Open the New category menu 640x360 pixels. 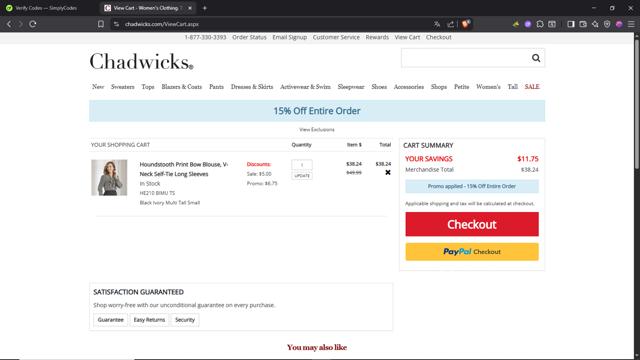coord(98,87)
